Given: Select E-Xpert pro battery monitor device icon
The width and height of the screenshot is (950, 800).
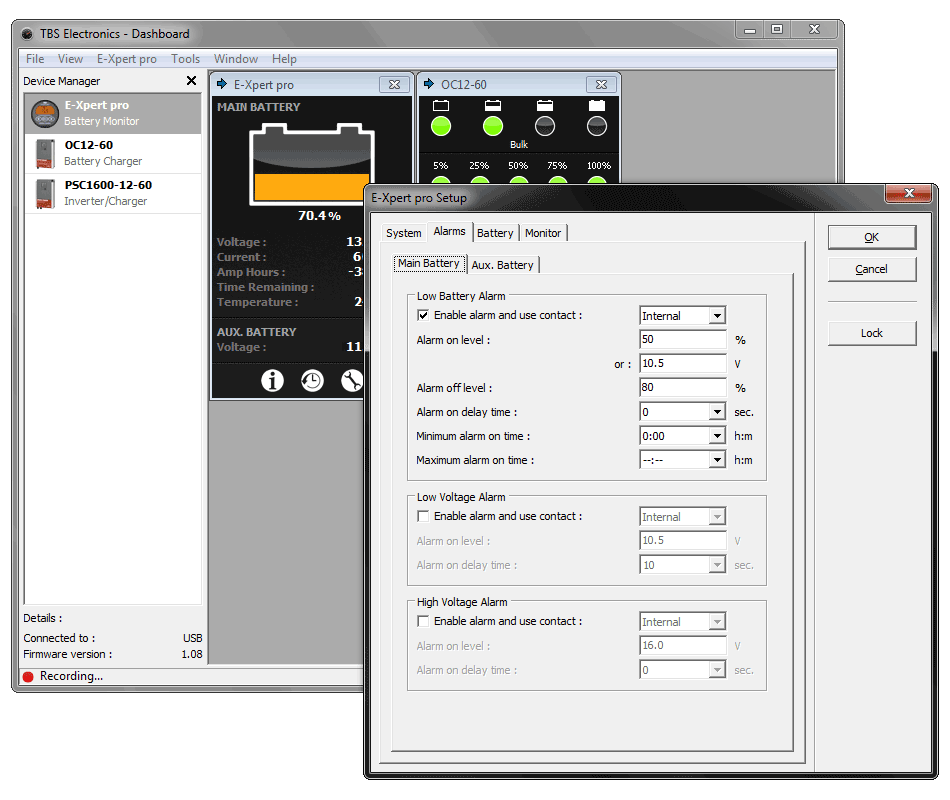Looking at the screenshot, I should 43,113.
